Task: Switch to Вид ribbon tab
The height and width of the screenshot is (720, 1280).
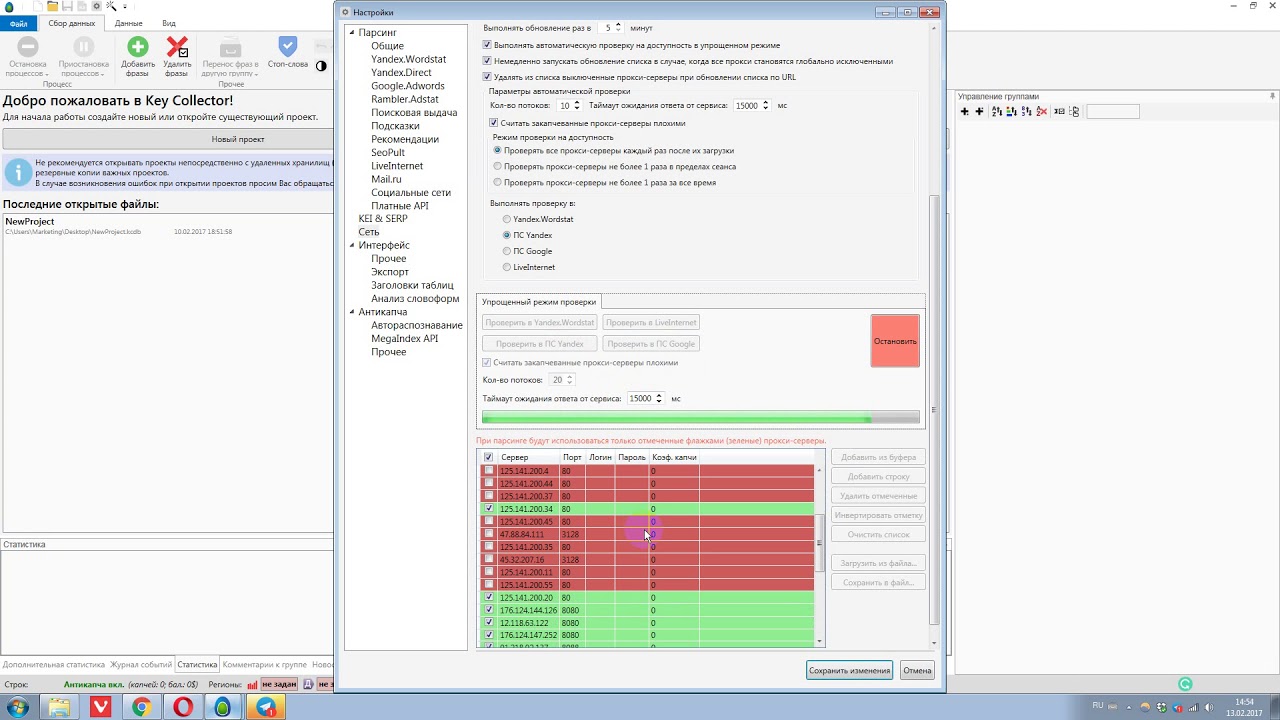Action: [169, 23]
